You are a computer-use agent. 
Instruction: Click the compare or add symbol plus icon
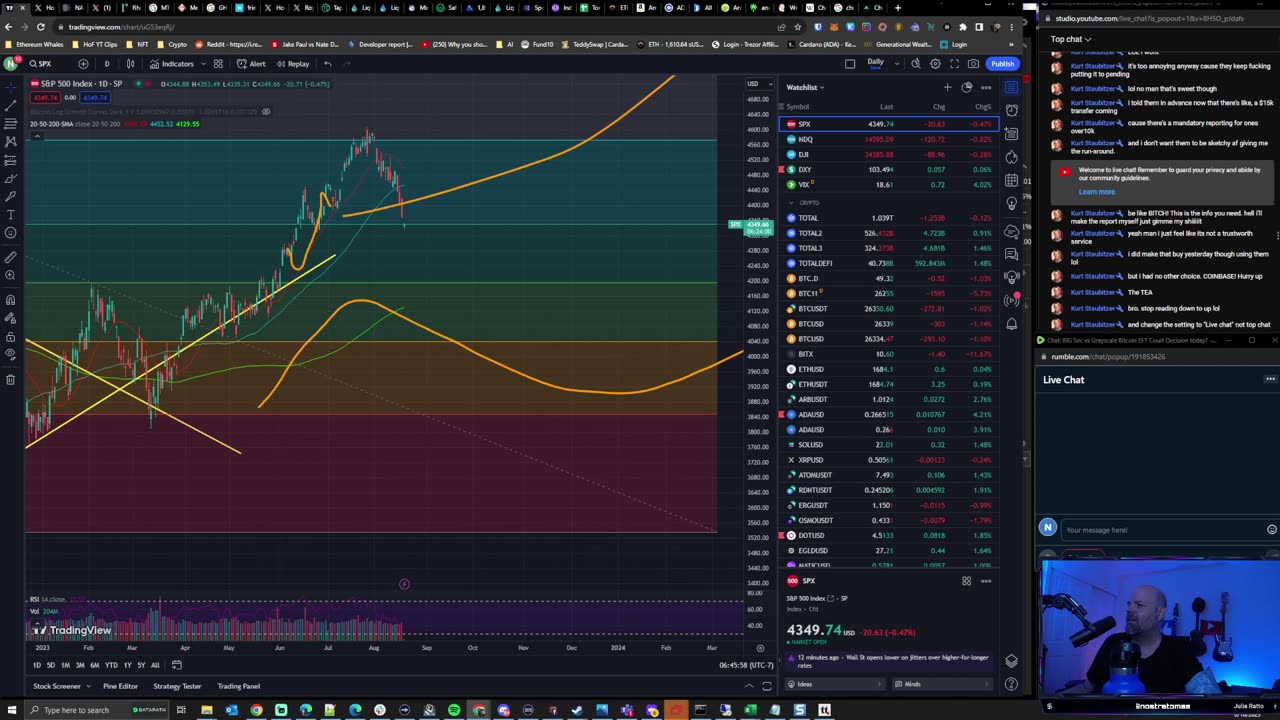83,64
